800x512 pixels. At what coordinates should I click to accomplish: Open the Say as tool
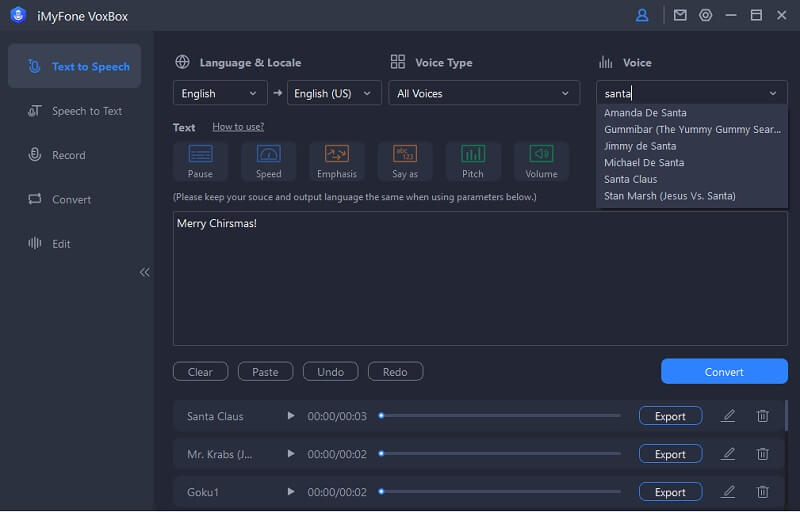405,161
